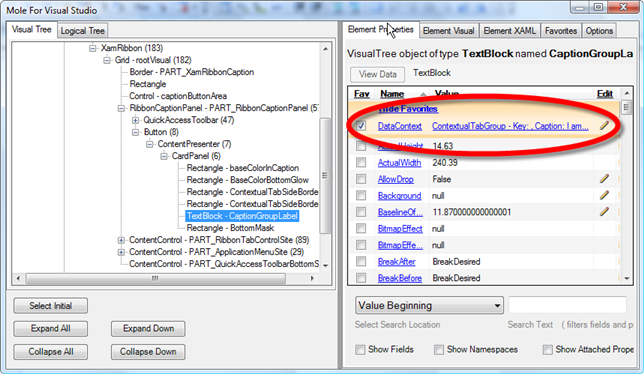This screenshot has width=644, height=374.
Task: Select Border - PART_XamRibbonCaption tree item
Action: click(191, 72)
